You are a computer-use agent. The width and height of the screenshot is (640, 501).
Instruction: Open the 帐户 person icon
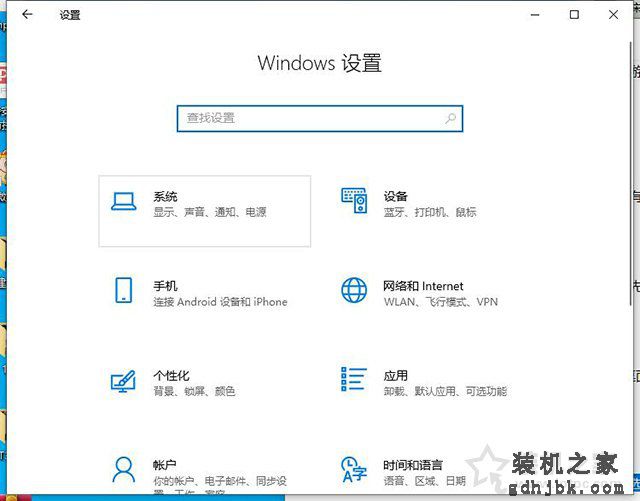coord(124,470)
